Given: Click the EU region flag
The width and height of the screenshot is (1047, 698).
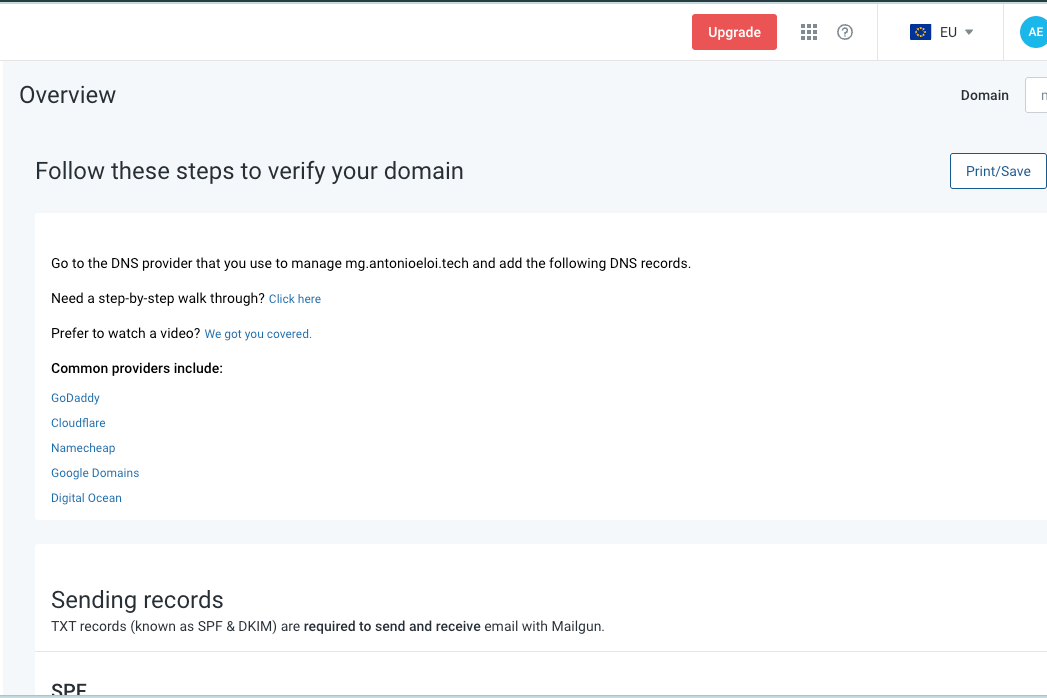Looking at the screenshot, I should (x=921, y=31).
